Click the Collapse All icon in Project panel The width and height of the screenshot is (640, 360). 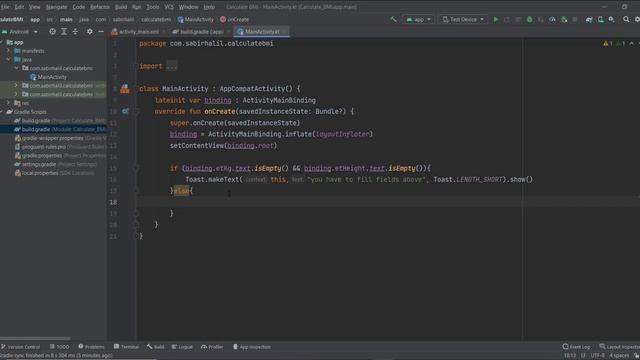pos(75,31)
